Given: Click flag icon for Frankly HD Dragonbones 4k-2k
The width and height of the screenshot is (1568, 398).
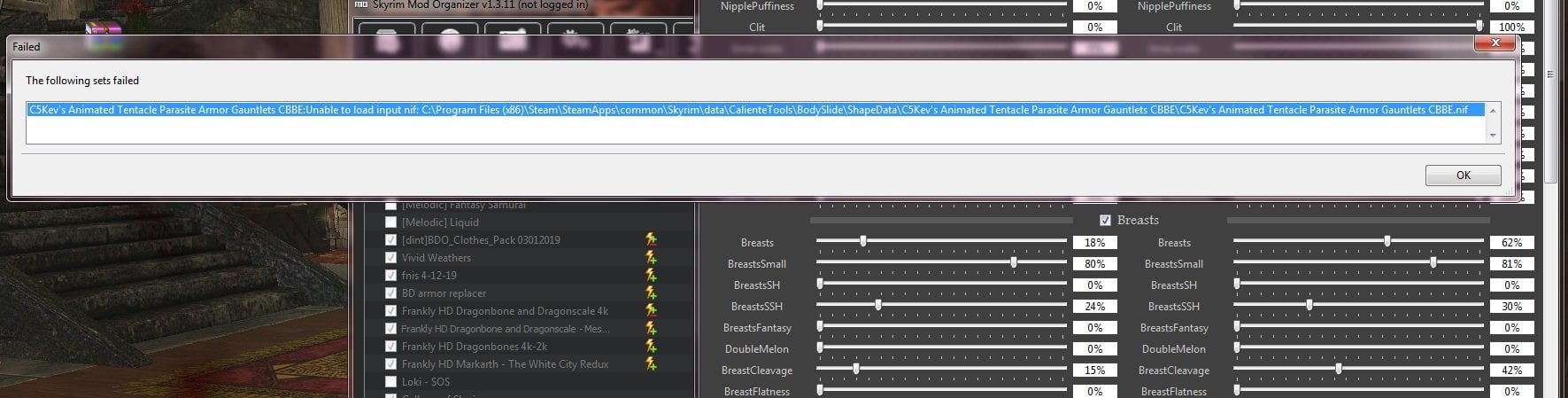Looking at the screenshot, I should click(x=651, y=346).
